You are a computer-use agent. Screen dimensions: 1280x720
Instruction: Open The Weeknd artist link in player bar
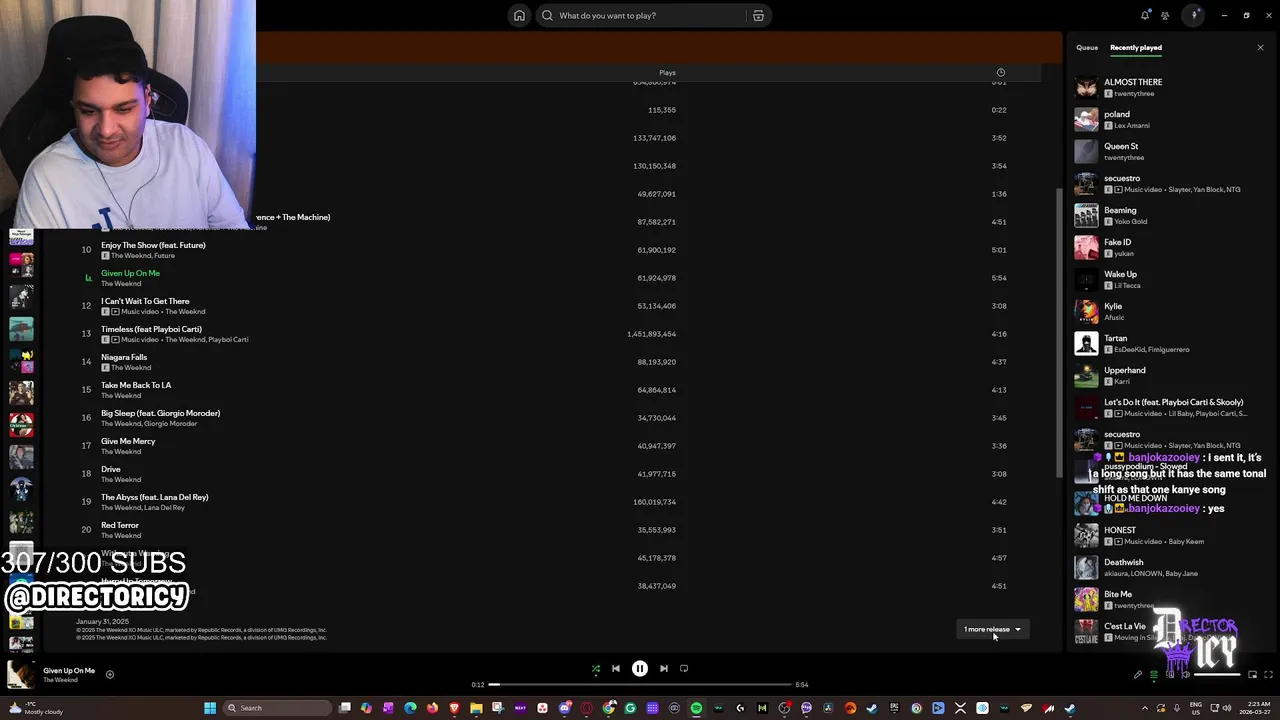click(60, 680)
